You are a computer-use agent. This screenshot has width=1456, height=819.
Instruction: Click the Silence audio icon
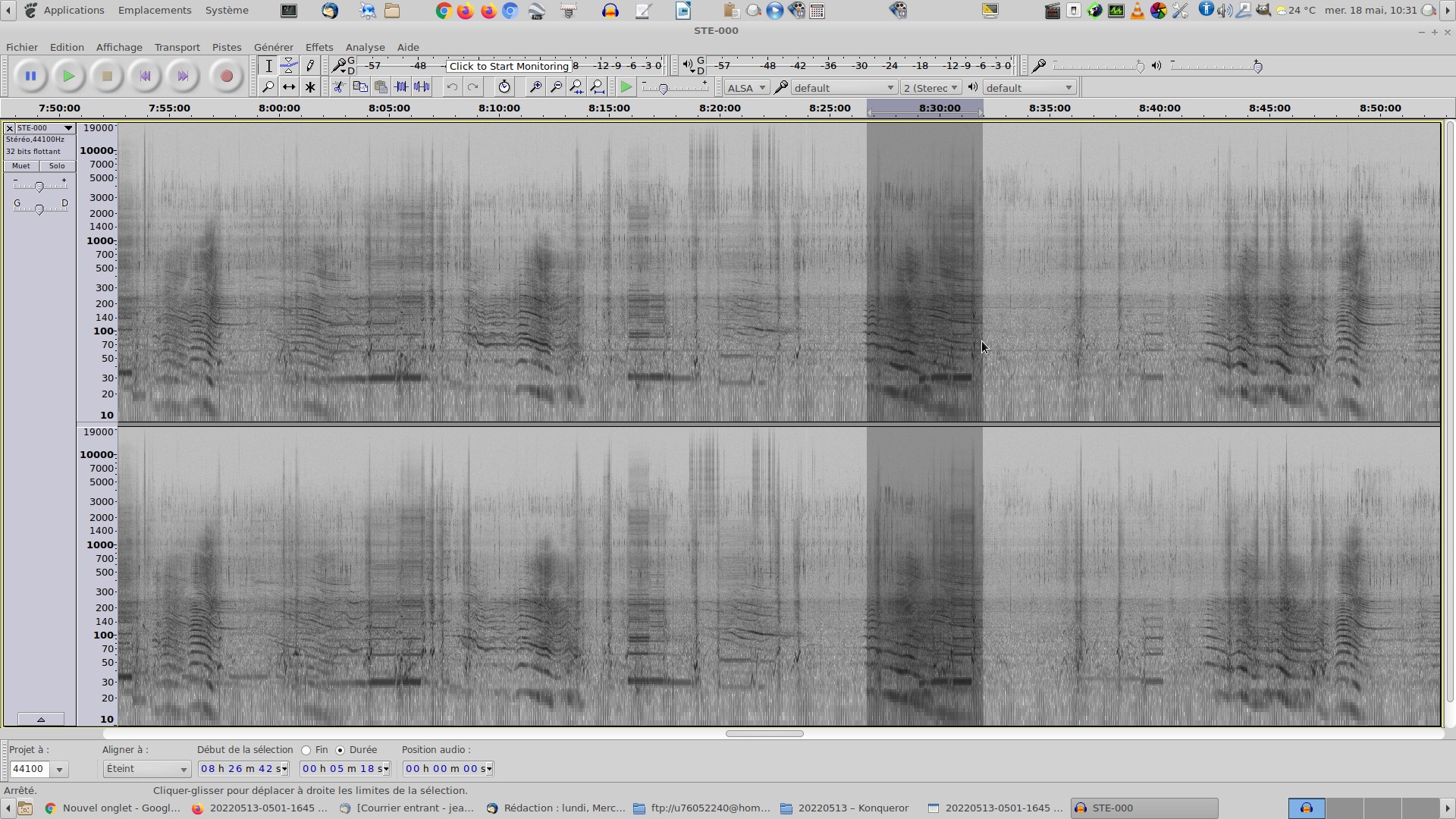click(x=422, y=87)
